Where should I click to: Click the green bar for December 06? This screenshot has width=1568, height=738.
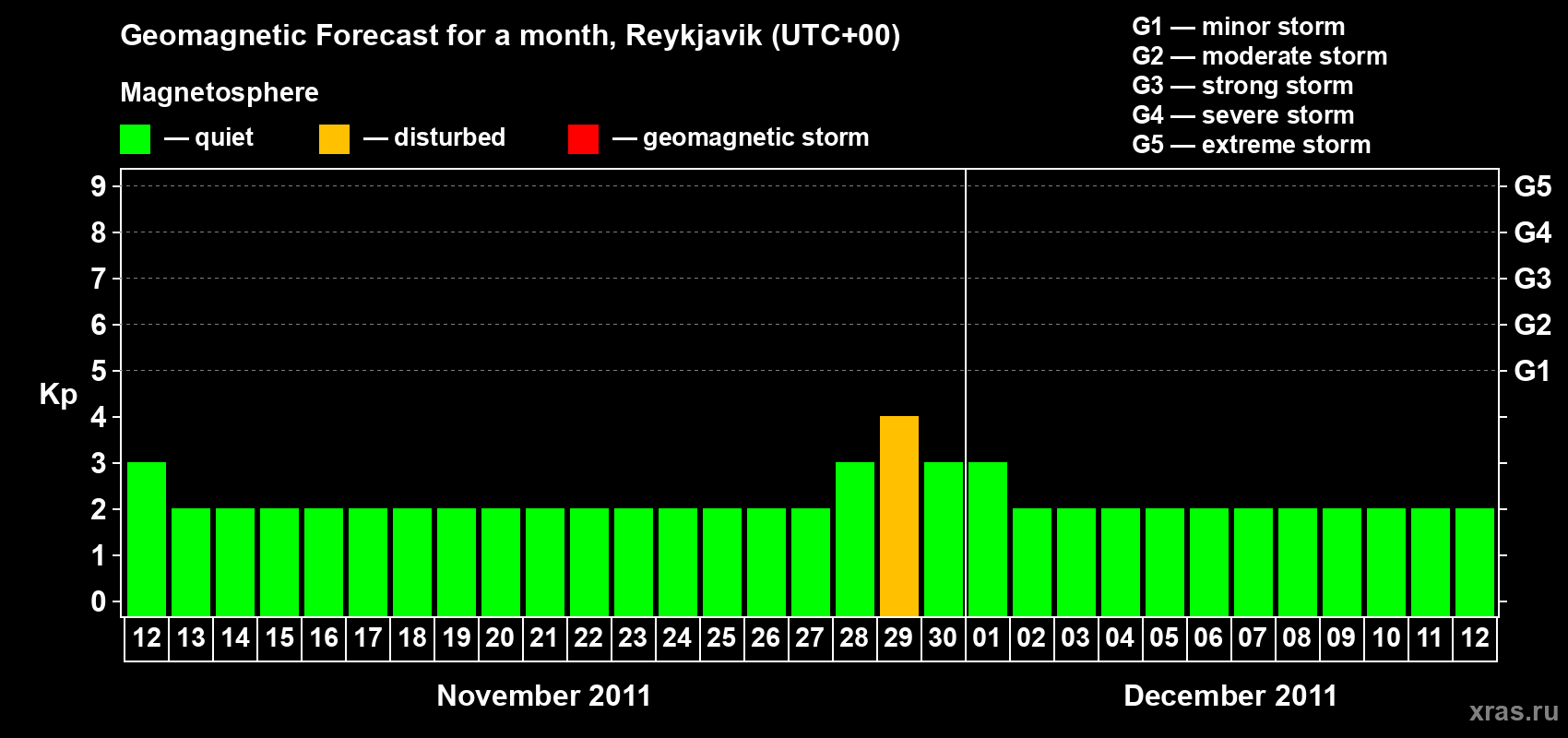(1209, 562)
